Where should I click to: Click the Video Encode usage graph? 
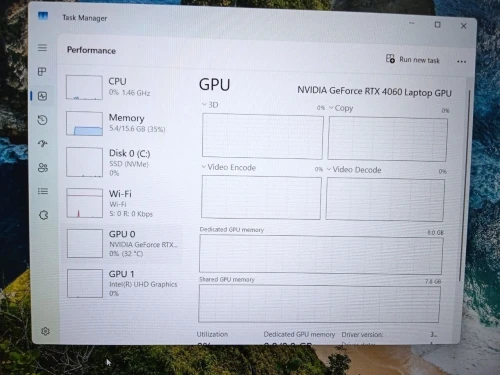261,197
